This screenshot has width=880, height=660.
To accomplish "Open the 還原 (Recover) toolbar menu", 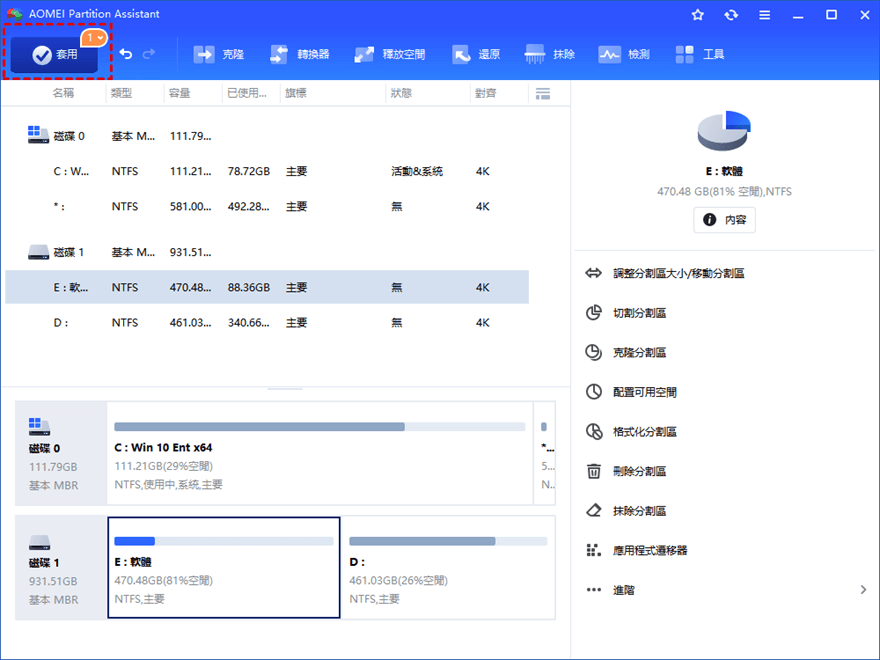I will pyautogui.click(x=476, y=54).
